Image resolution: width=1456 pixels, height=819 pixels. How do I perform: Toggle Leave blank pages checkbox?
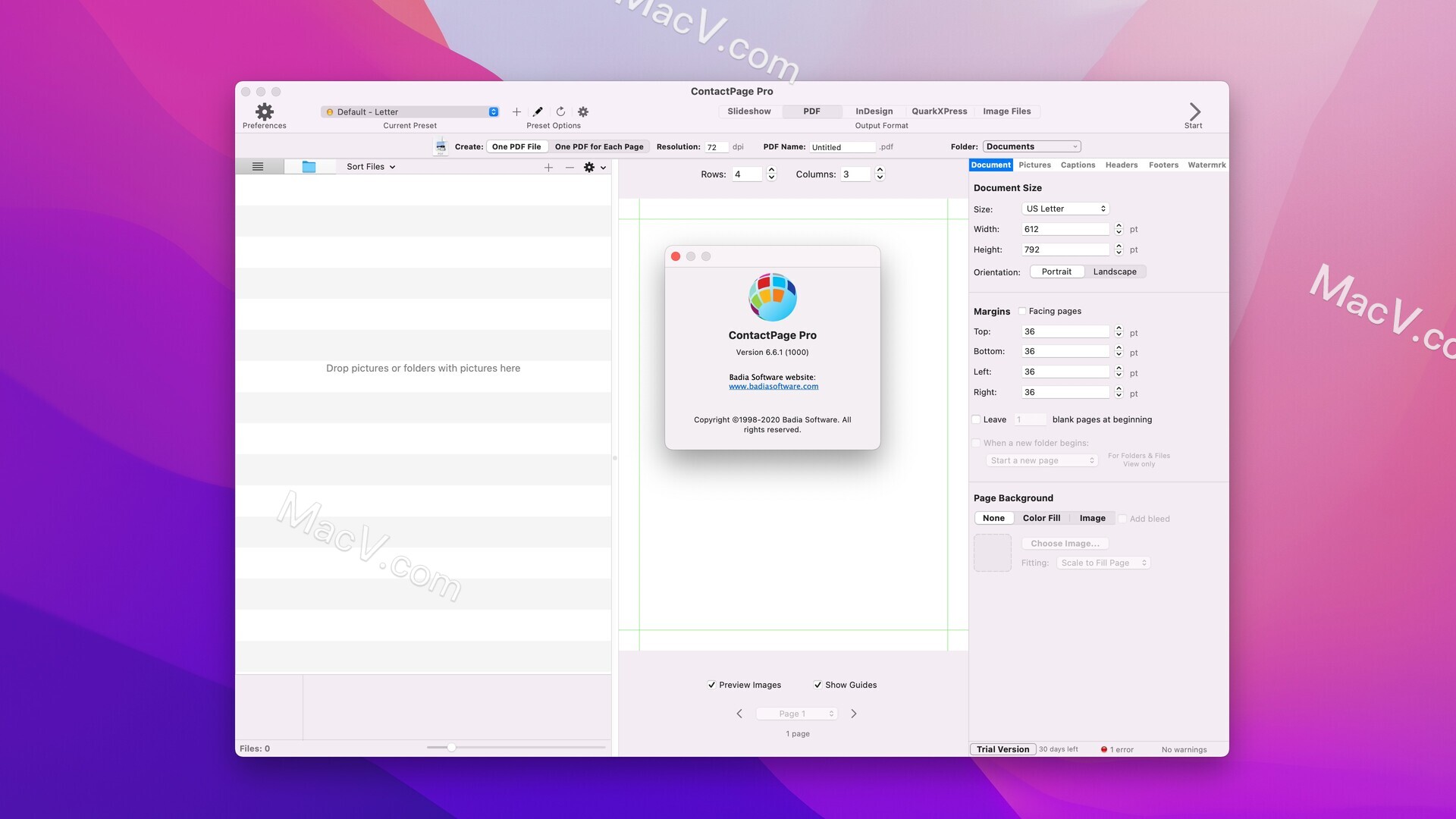[x=977, y=419]
